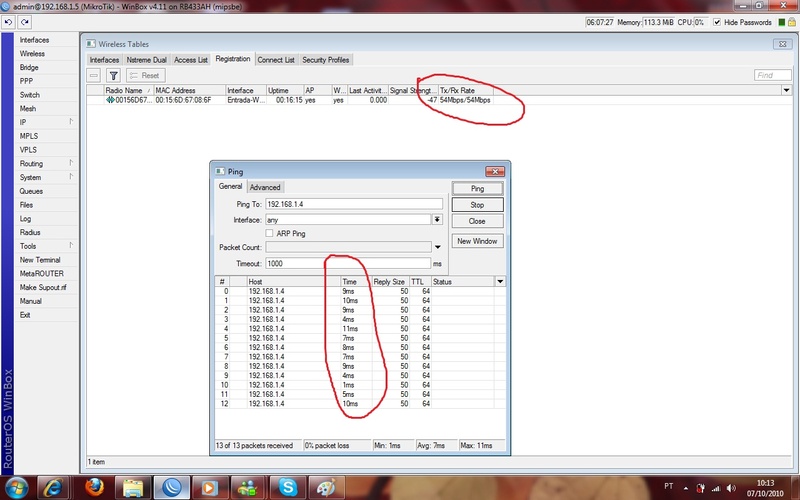Open the Windows Start menu orb
The width and height of the screenshot is (800, 500).
[16, 487]
